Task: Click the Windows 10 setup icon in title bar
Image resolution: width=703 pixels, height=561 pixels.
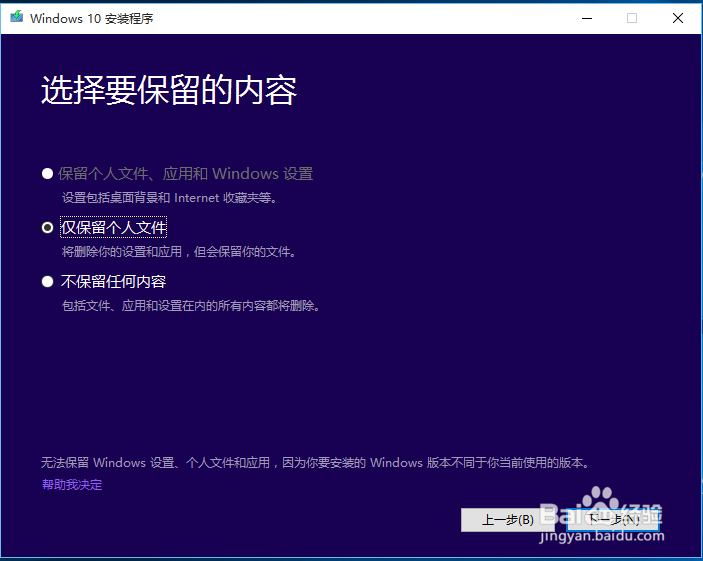Action: 17,17
